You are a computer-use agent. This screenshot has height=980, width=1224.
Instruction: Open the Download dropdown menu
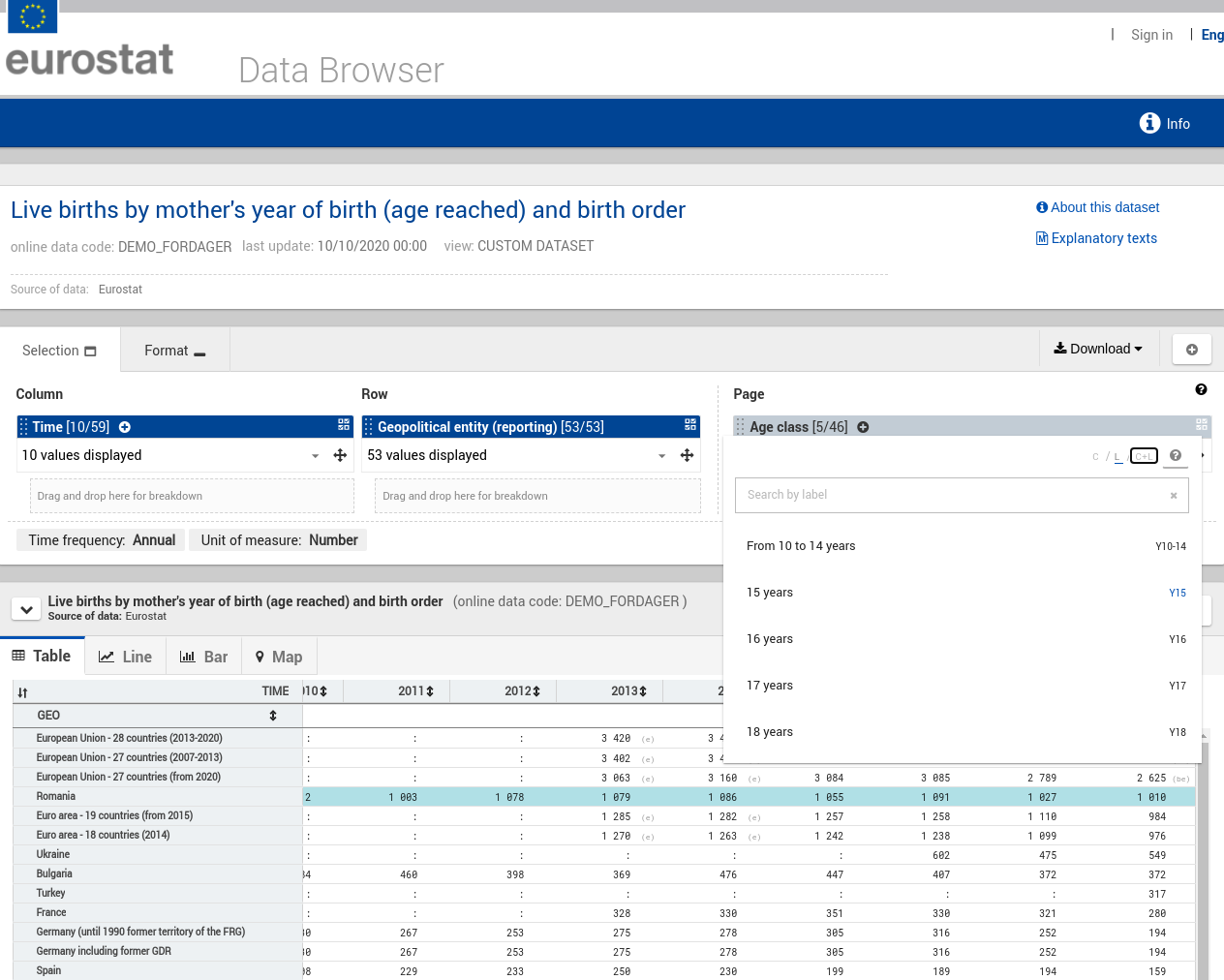click(1098, 349)
